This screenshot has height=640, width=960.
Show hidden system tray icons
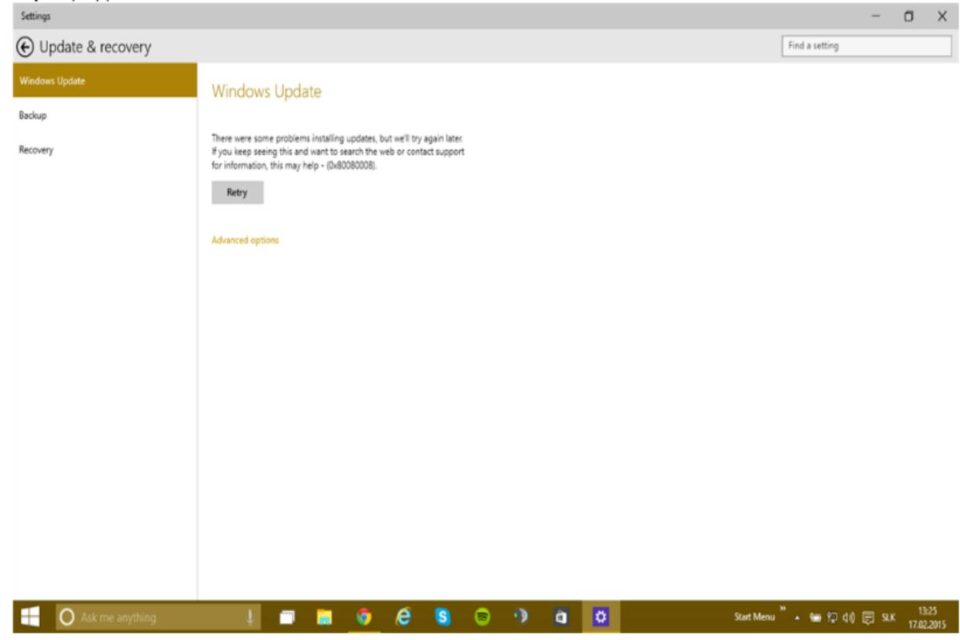(797, 618)
